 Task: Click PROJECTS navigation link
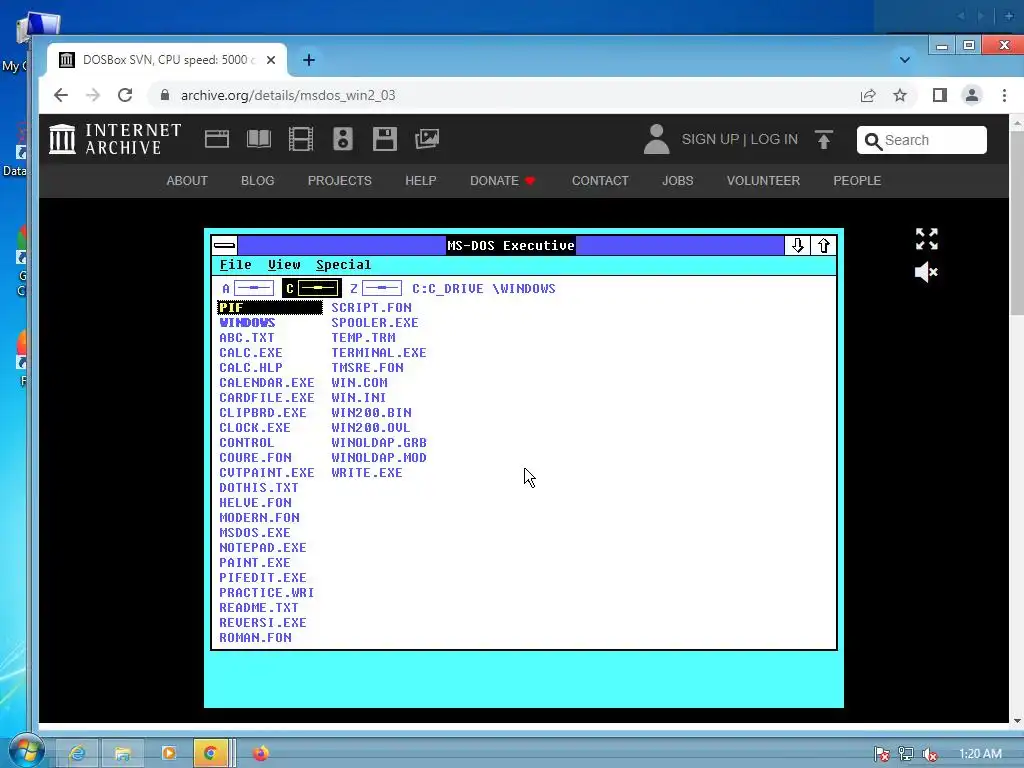click(x=340, y=181)
